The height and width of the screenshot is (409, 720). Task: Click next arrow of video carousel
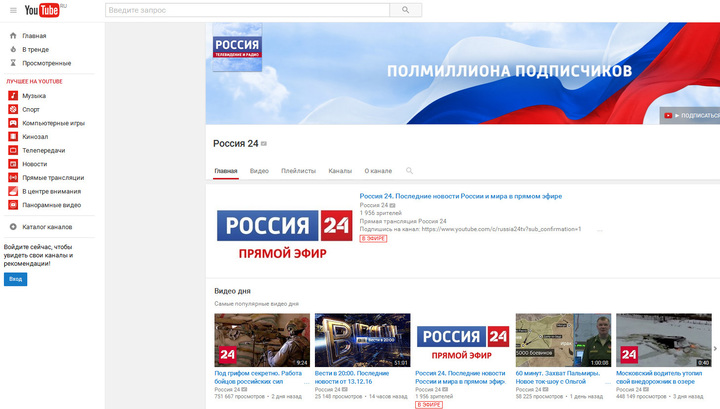coord(715,349)
